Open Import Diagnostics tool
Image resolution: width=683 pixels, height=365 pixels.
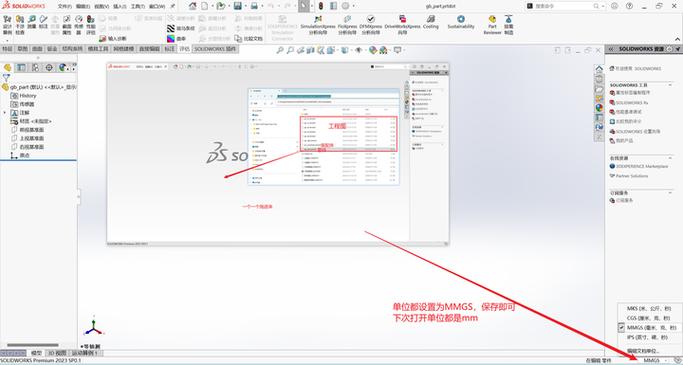[112, 39]
